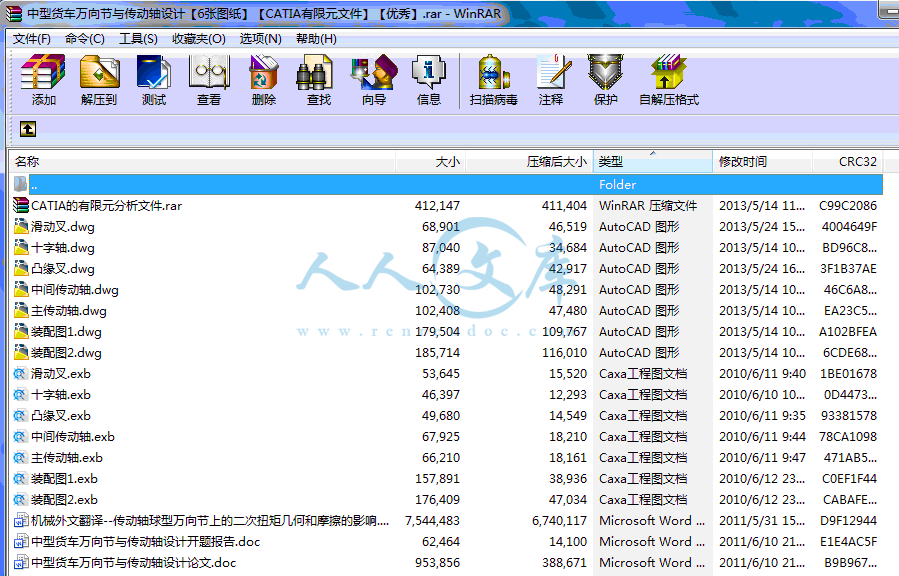Select the 滑动叉.dwg file icon
The width and height of the screenshot is (899, 576).
pos(21,226)
